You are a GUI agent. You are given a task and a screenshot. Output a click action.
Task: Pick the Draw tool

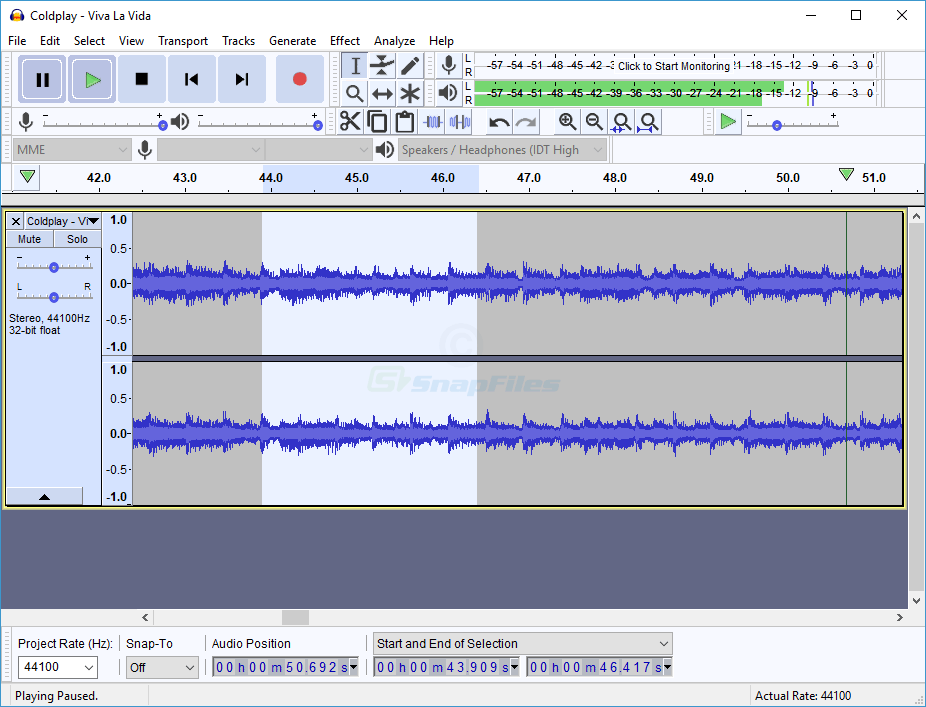410,65
